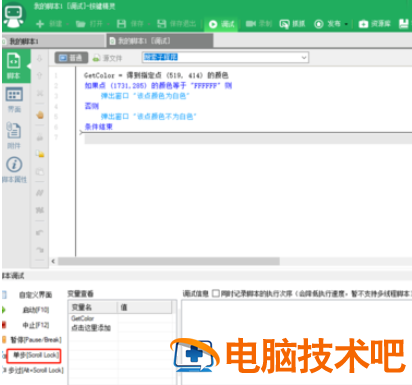The height and width of the screenshot is (385, 412).
Task: Click the editor horizontal scrollbar thumb
Action: pyautogui.click(x=169, y=261)
